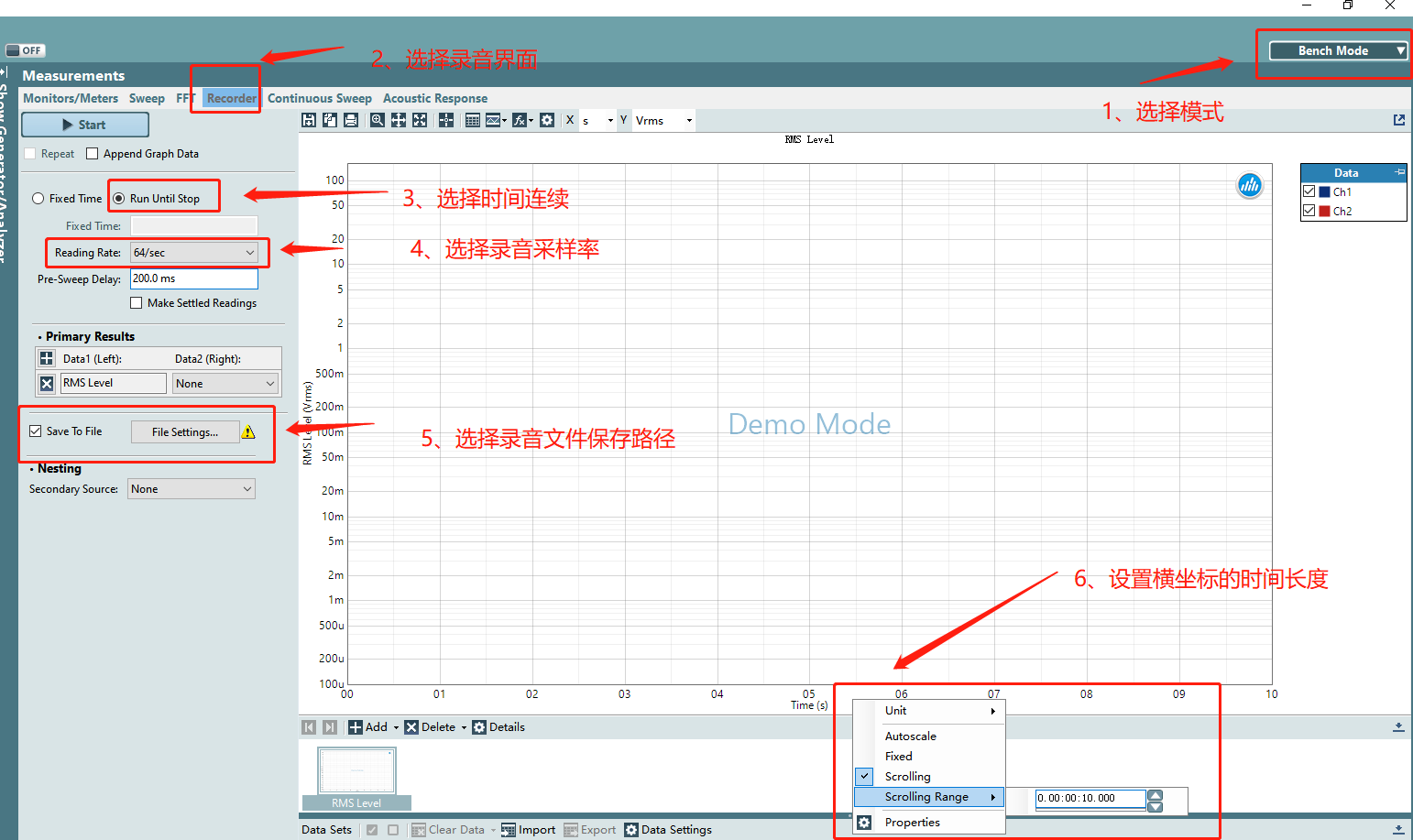Show the data table grid icon
This screenshot has height=840, width=1413.
[473, 120]
